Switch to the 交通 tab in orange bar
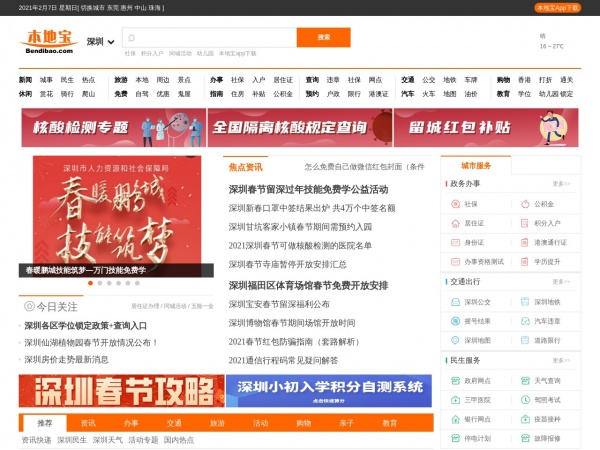The image size is (600, 450). point(174,423)
